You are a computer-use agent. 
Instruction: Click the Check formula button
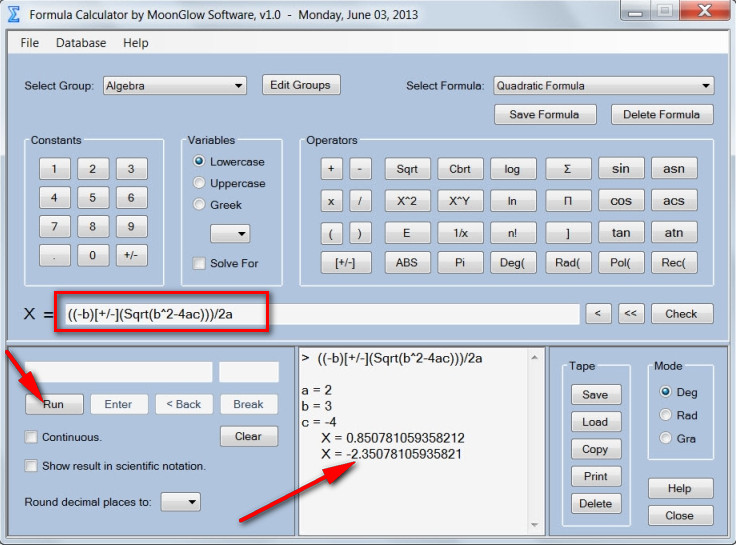pos(682,314)
